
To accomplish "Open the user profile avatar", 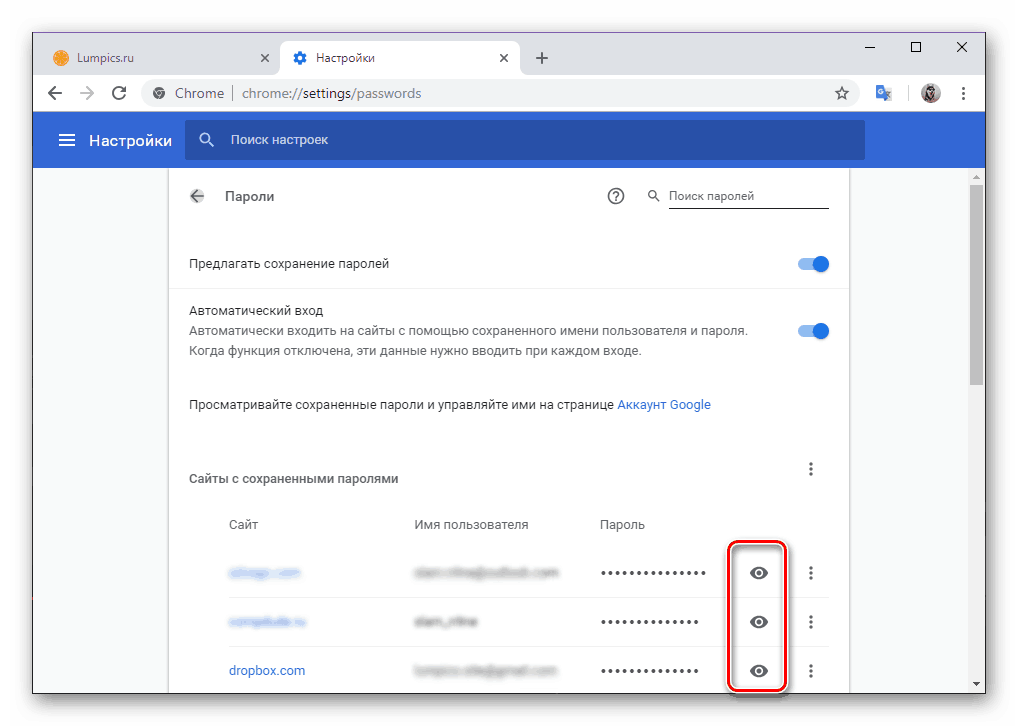I will point(931,94).
